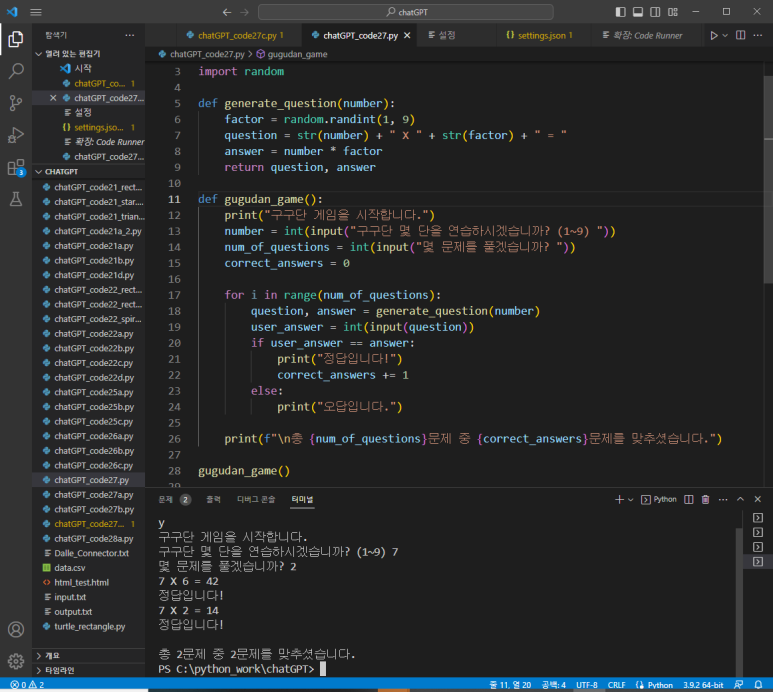Open notifications bell in status bar
The height and width of the screenshot is (692, 773).
click(x=758, y=685)
